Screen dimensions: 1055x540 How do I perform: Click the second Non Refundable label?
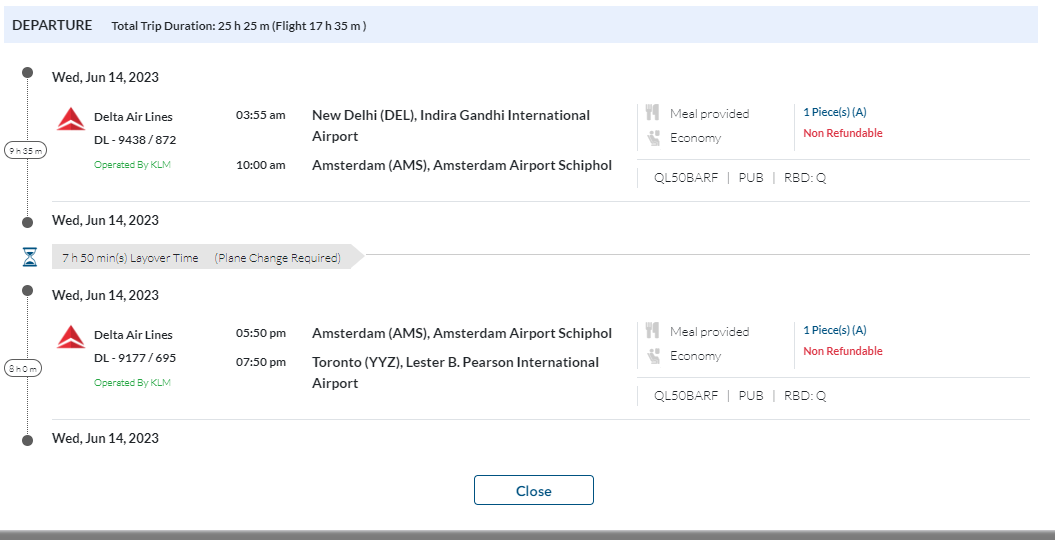pyautogui.click(x=842, y=351)
